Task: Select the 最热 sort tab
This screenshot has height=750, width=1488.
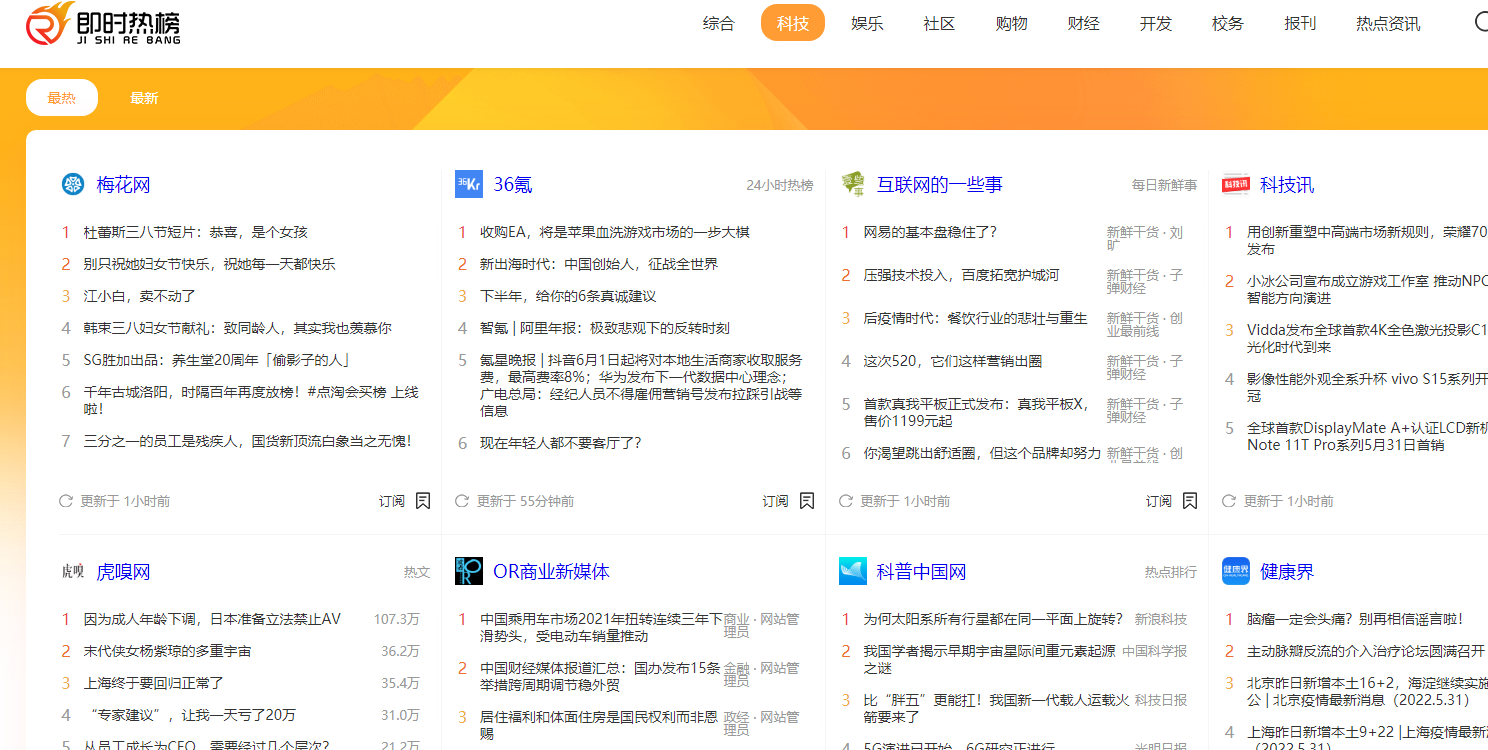Action: pos(62,98)
